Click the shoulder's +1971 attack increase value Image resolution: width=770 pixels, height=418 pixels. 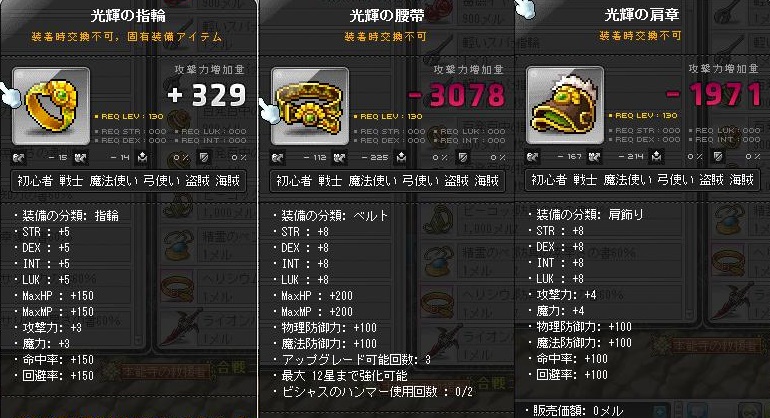713,94
